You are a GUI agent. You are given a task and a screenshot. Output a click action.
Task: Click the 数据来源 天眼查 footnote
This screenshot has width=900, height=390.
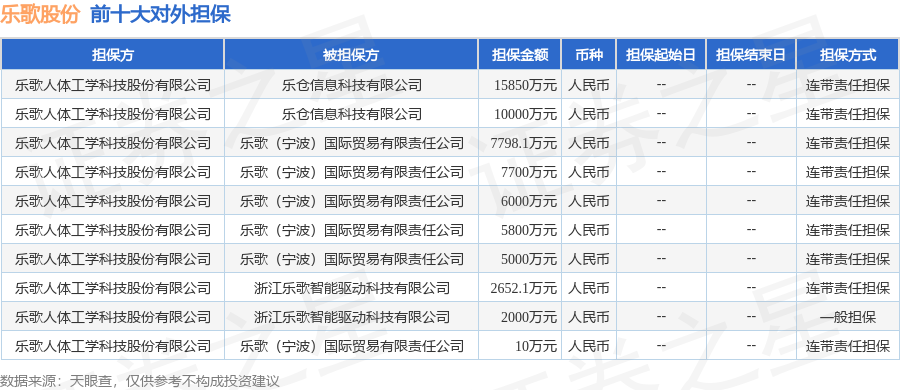click(139, 381)
